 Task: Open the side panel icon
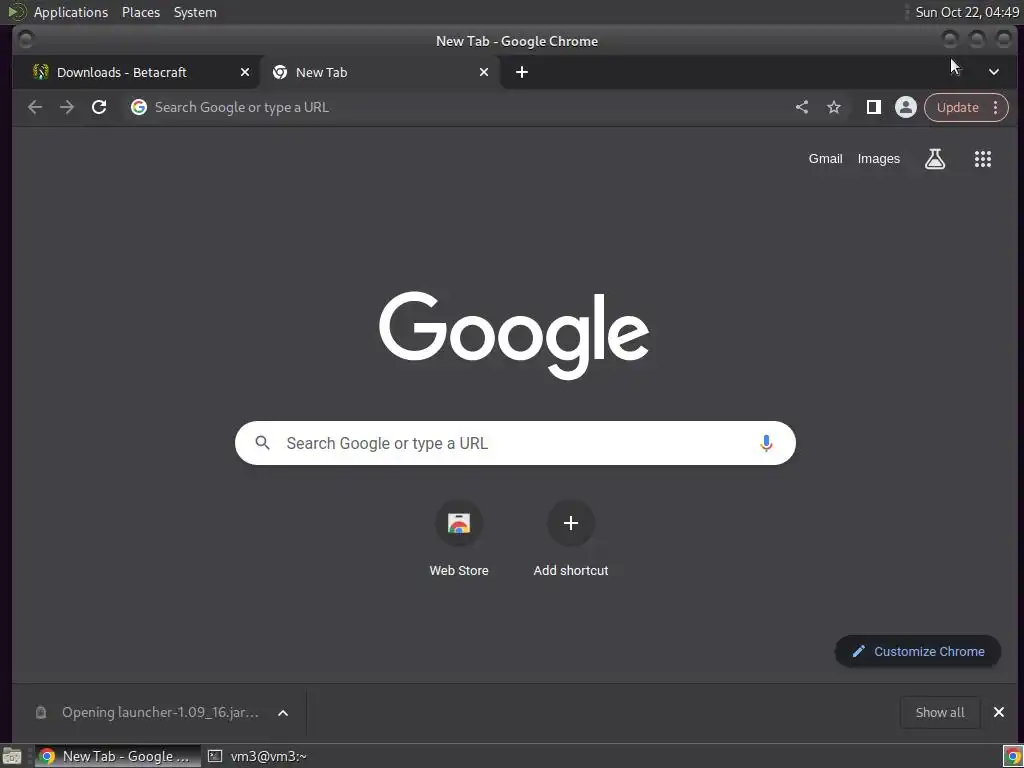(x=874, y=107)
